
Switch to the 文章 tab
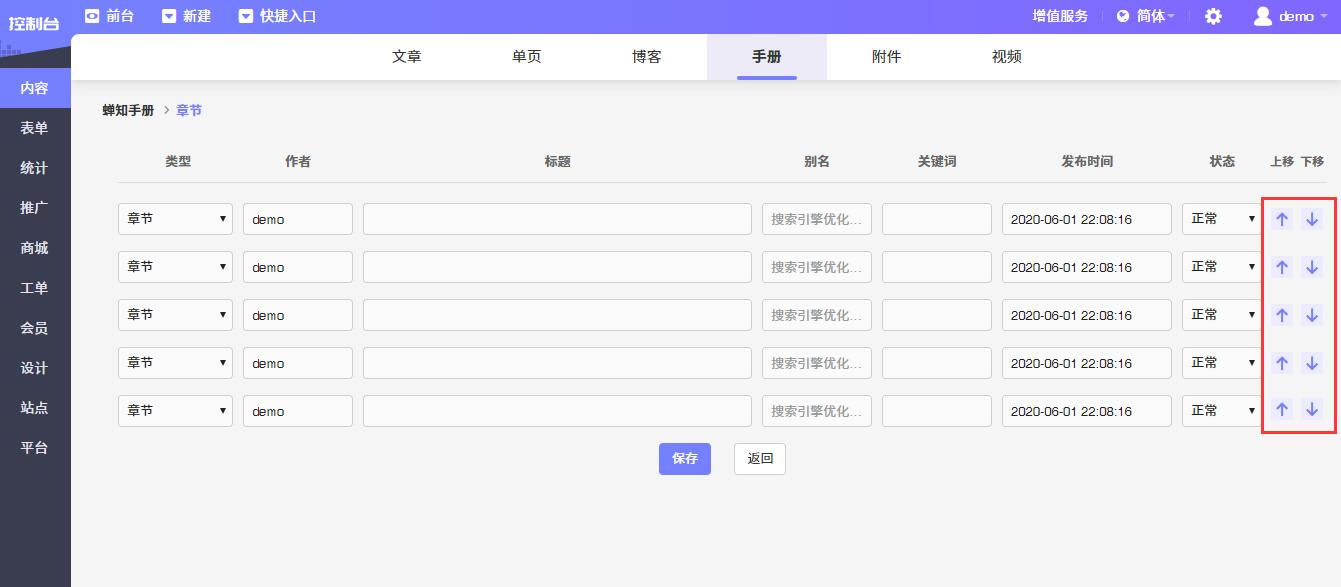pos(407,57)
